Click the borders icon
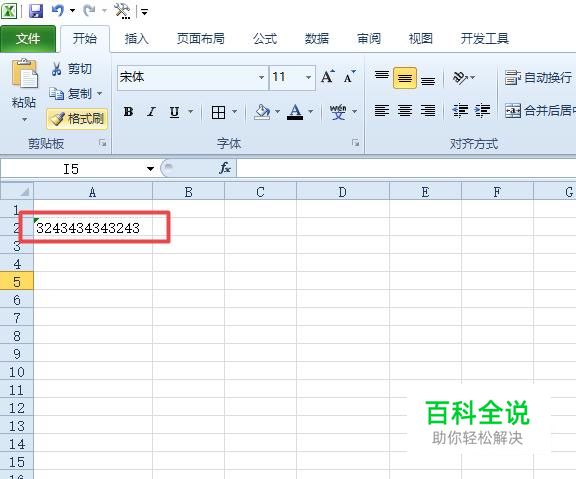The image size is (576, 479). (x=219, y=112)
